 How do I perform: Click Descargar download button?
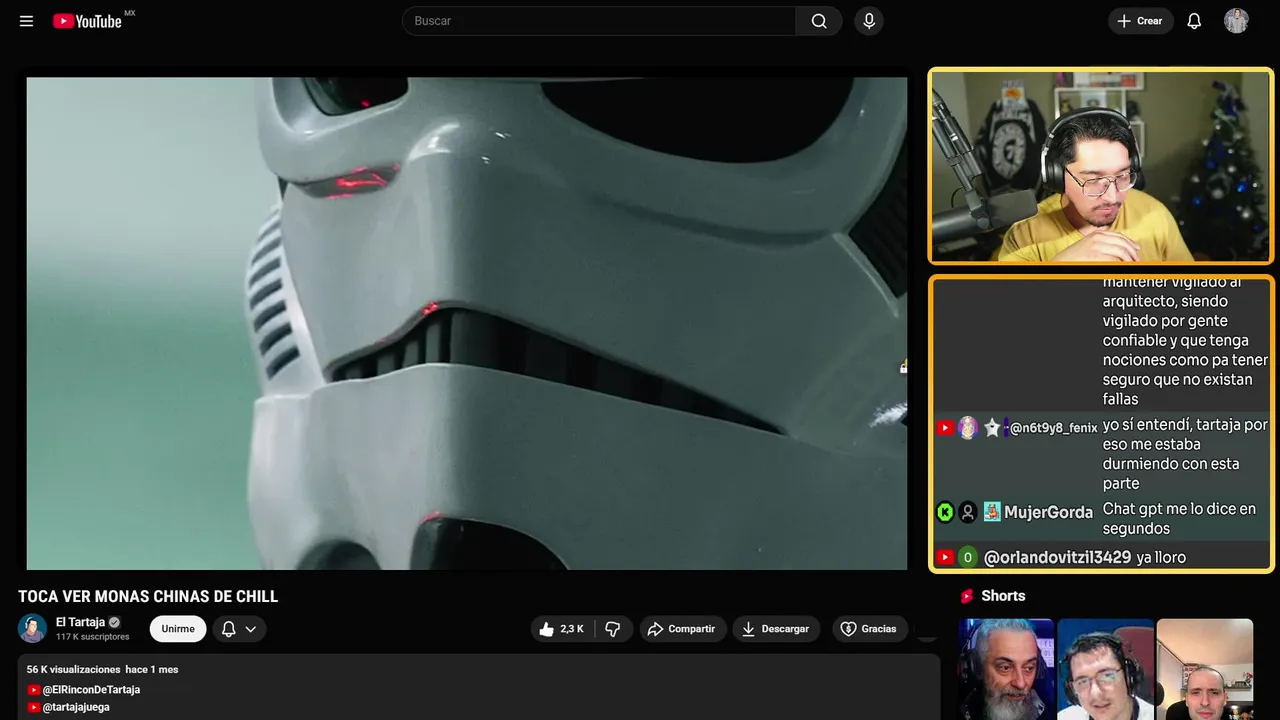pos(776,629)
